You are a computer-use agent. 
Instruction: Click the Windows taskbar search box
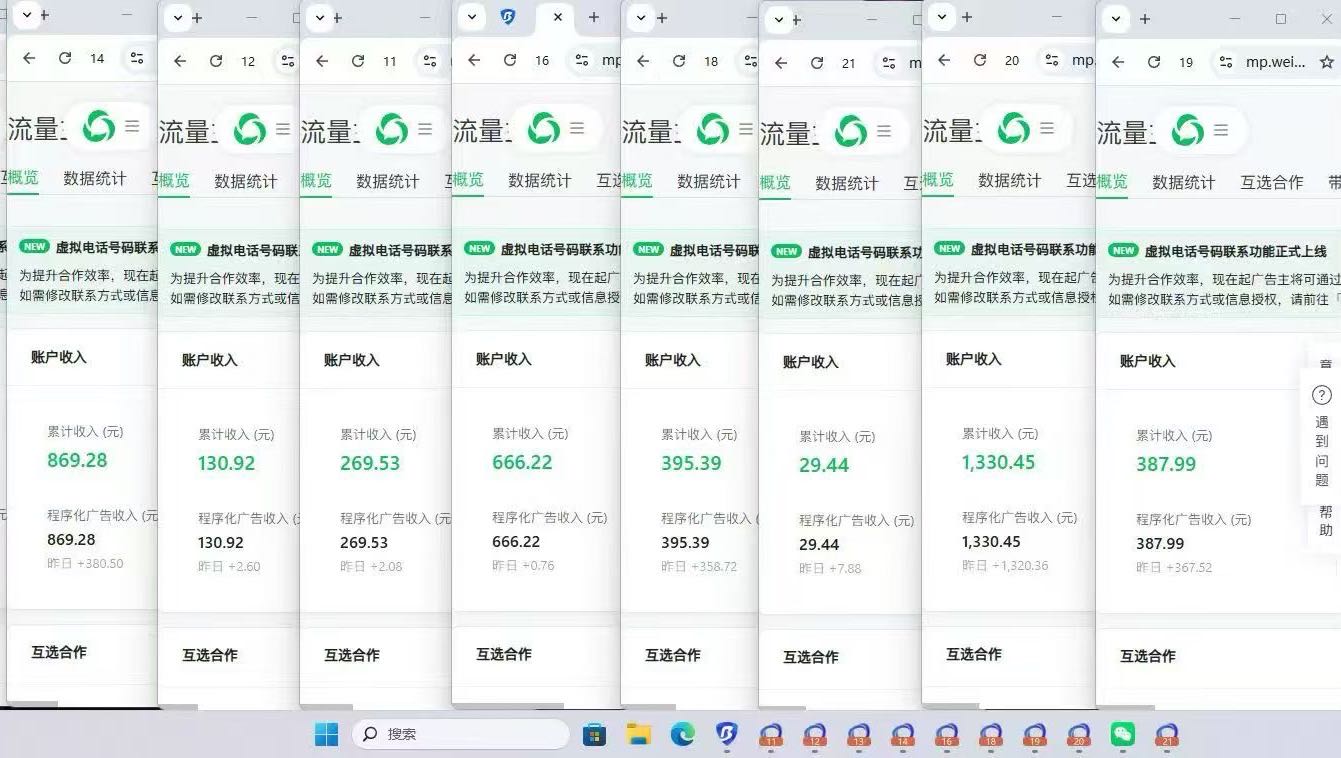460,733
